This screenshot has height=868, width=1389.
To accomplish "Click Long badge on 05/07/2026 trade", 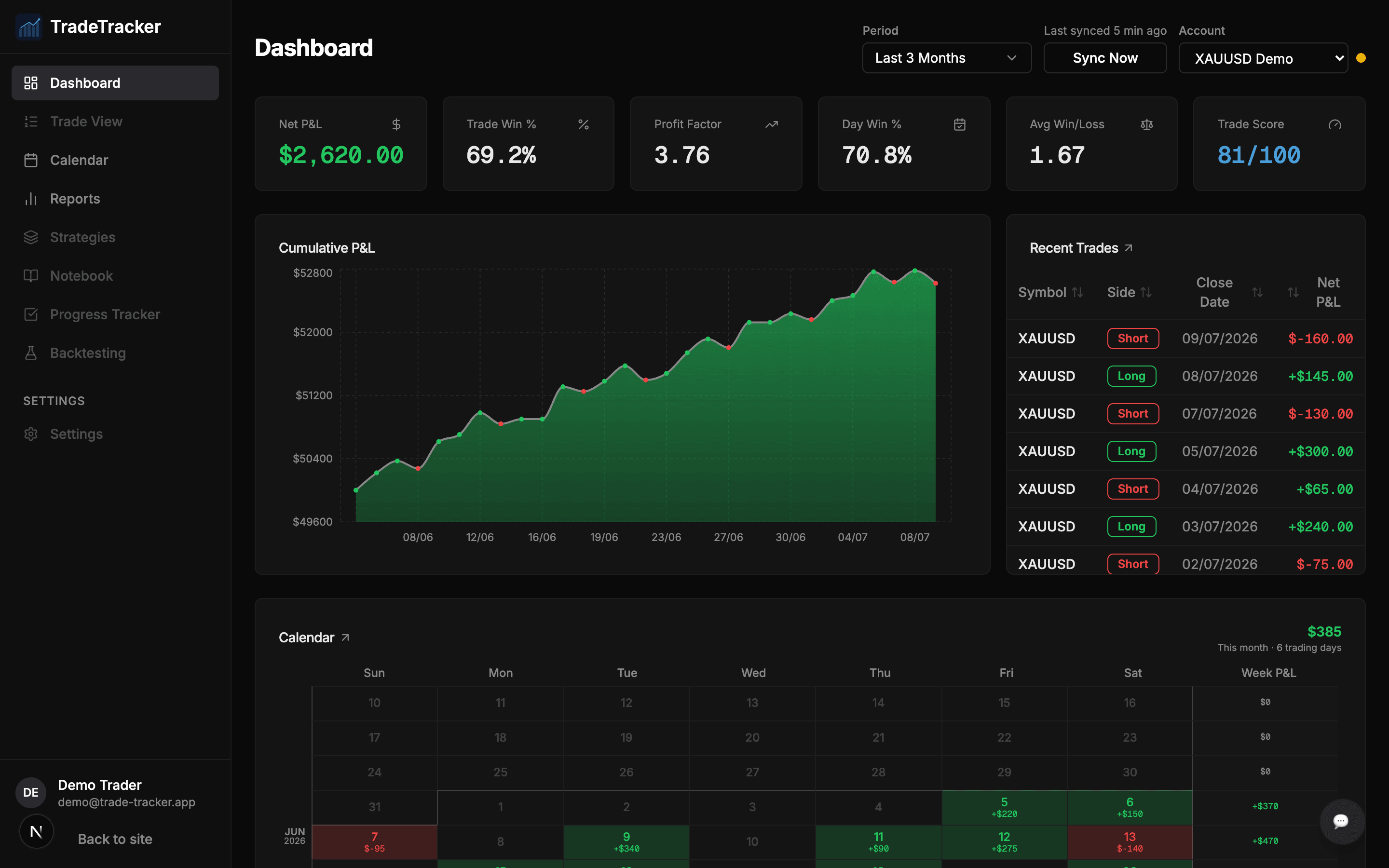I will click(x=1131, y=451).
